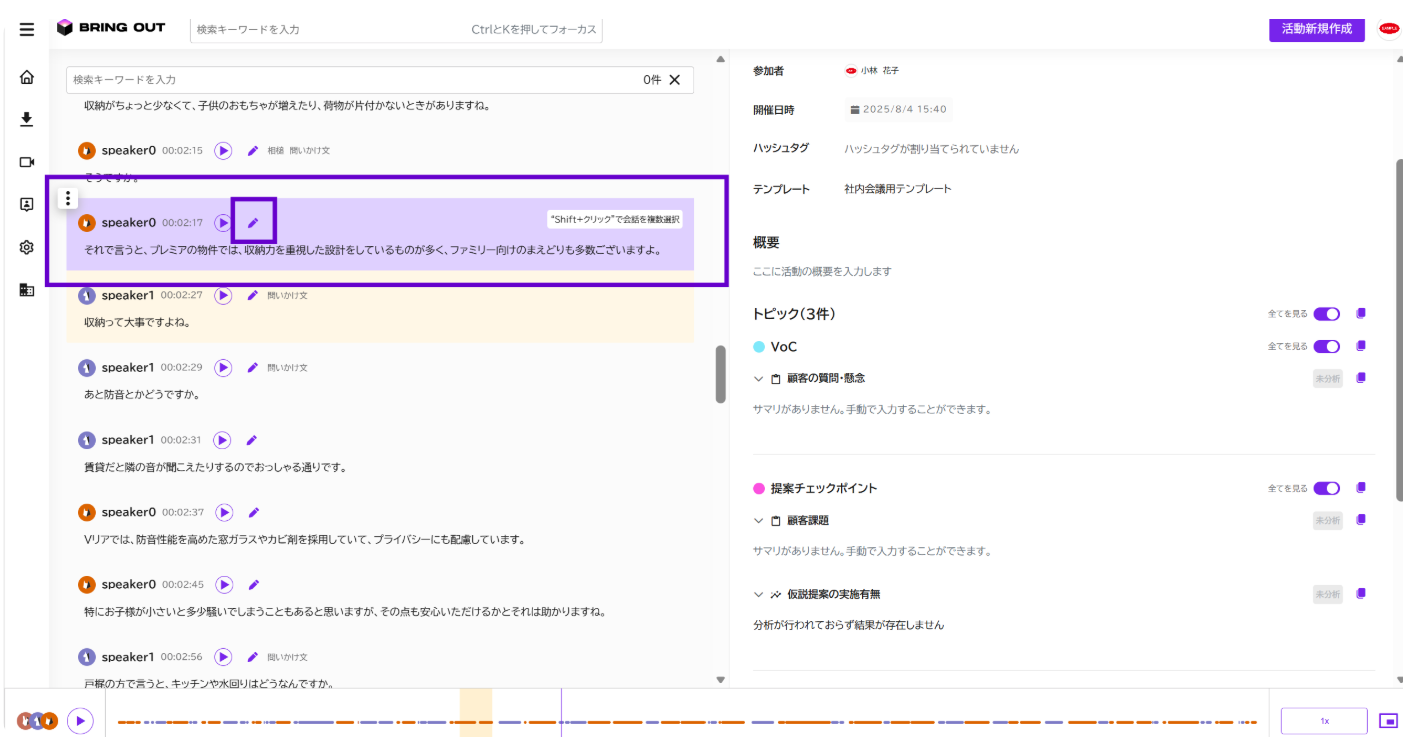Select the 収納って大事ですよね。 utterance text

pyautogui.click(x=137, y=323)
